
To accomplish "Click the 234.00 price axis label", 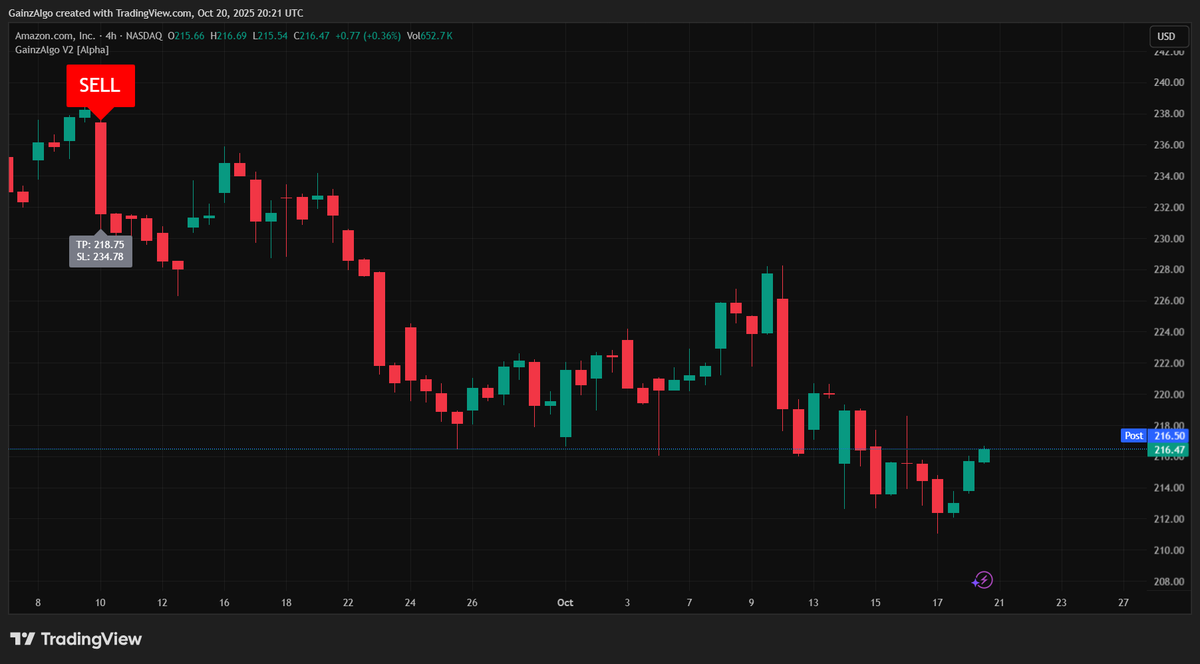I will point(1169,177).
